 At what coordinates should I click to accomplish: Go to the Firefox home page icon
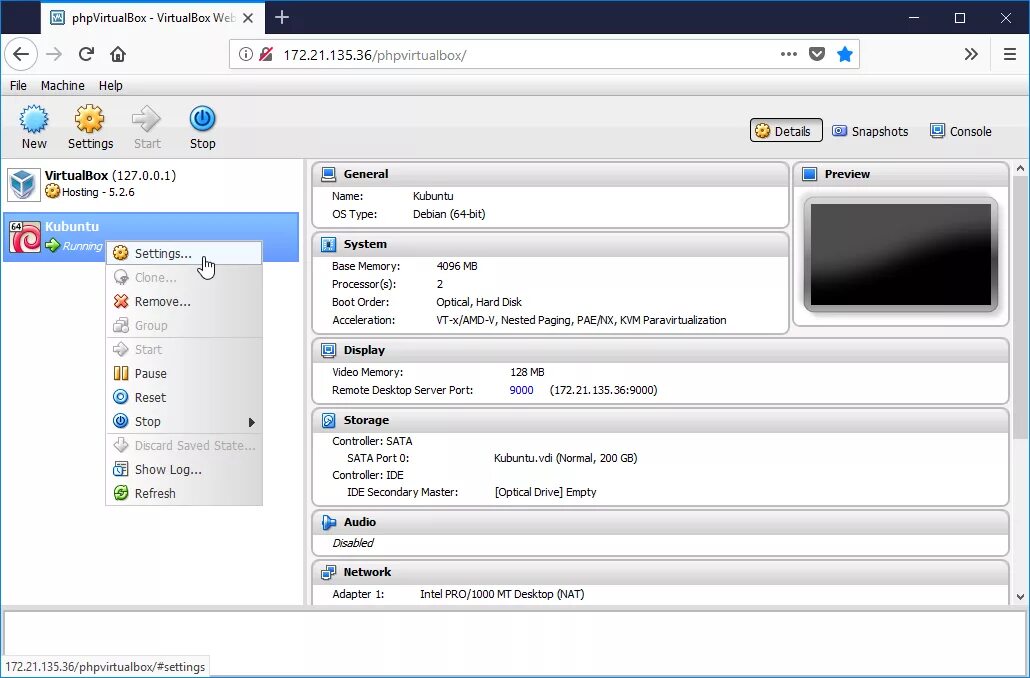click(x=118, y=55)
